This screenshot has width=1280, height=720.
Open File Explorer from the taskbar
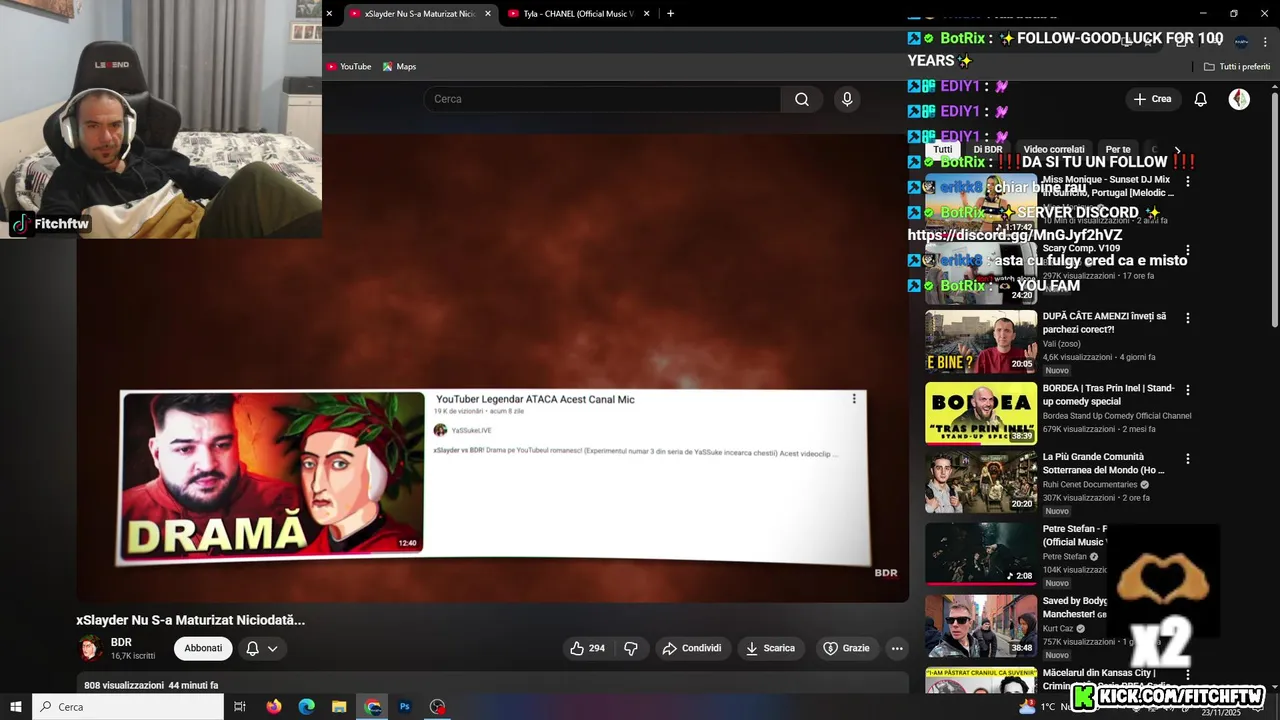coord(339,707)
